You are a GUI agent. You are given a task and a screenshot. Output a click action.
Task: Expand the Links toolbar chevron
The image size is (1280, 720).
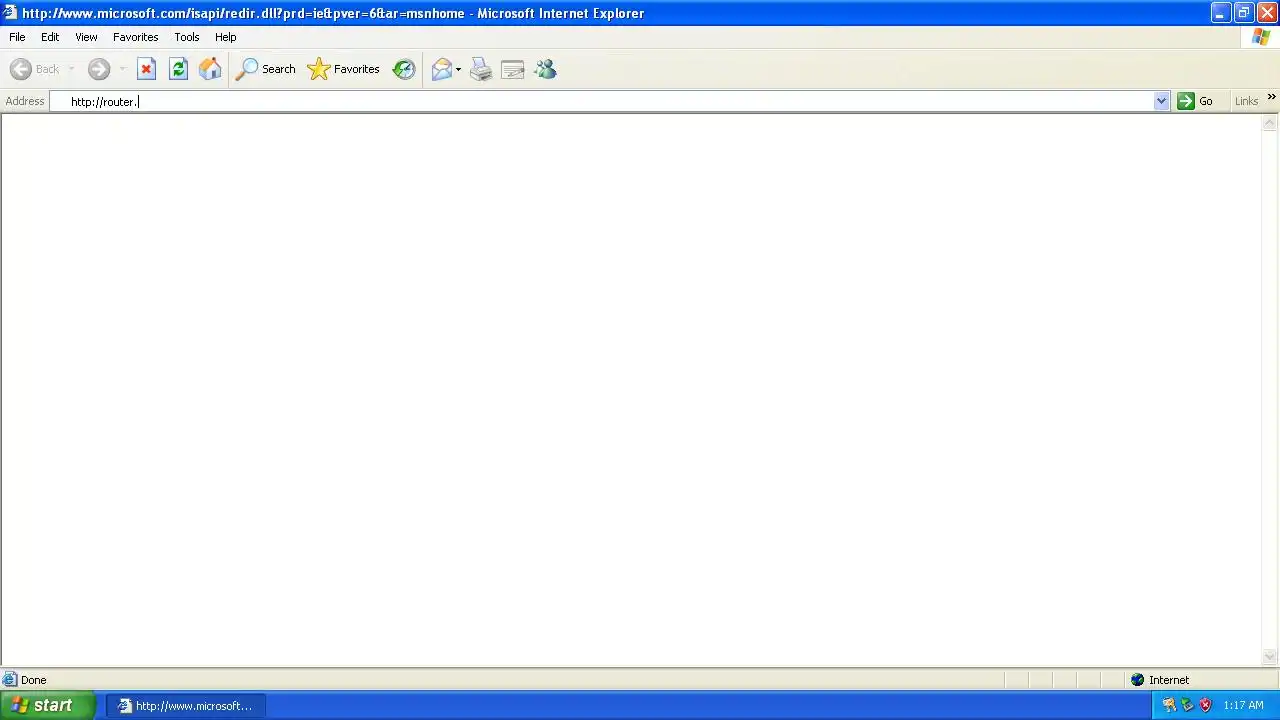tap(1271, 97)
